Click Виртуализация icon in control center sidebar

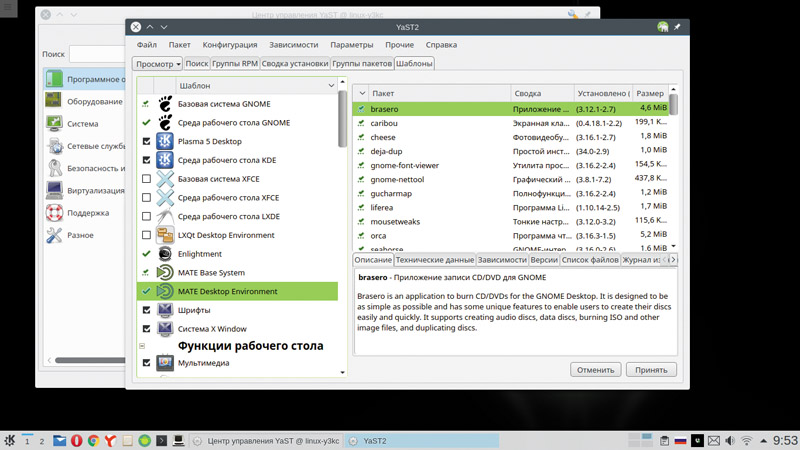[x=54, y=190]
